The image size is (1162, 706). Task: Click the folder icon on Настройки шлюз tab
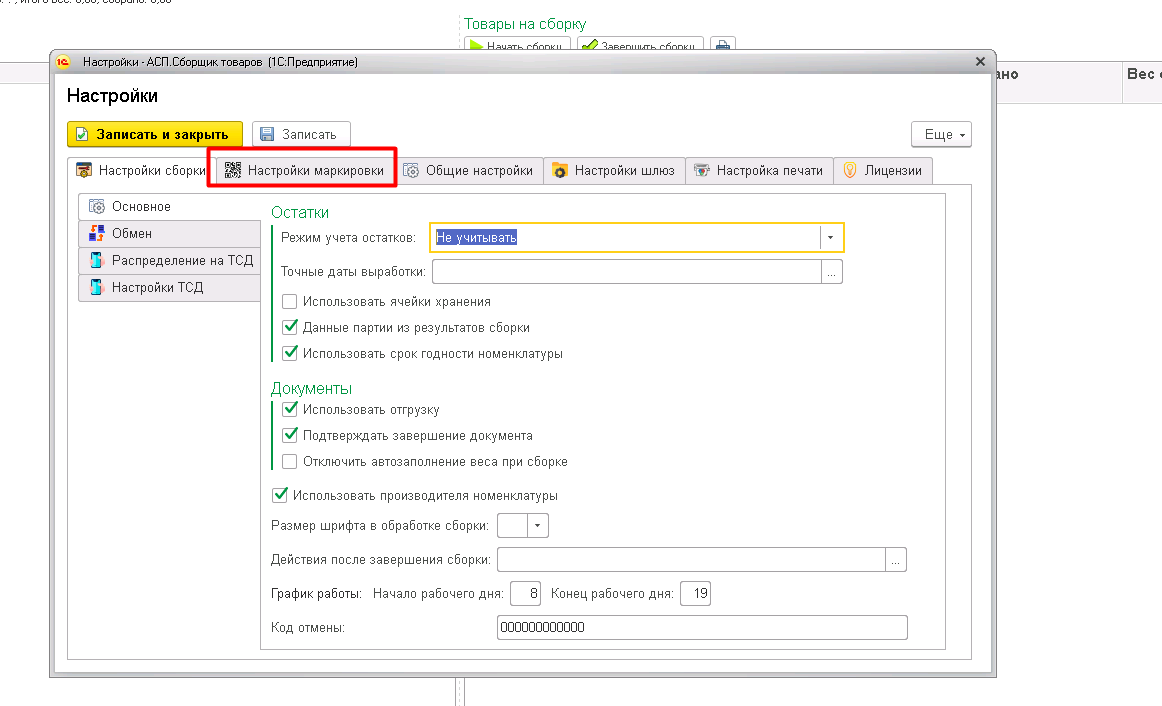(x=560, y=170)
